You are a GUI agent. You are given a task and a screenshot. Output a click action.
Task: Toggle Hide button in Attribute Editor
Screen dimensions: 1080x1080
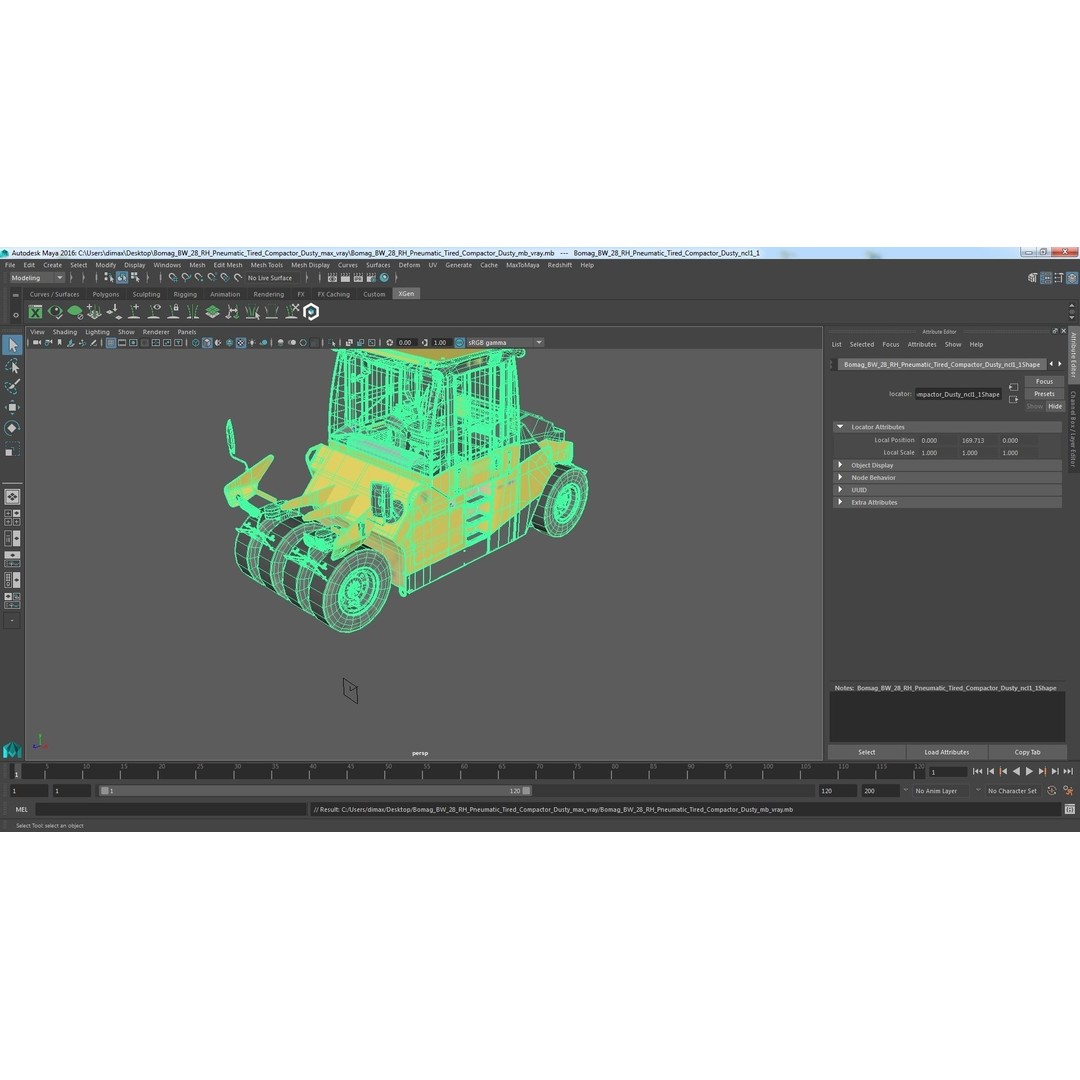1055,406
